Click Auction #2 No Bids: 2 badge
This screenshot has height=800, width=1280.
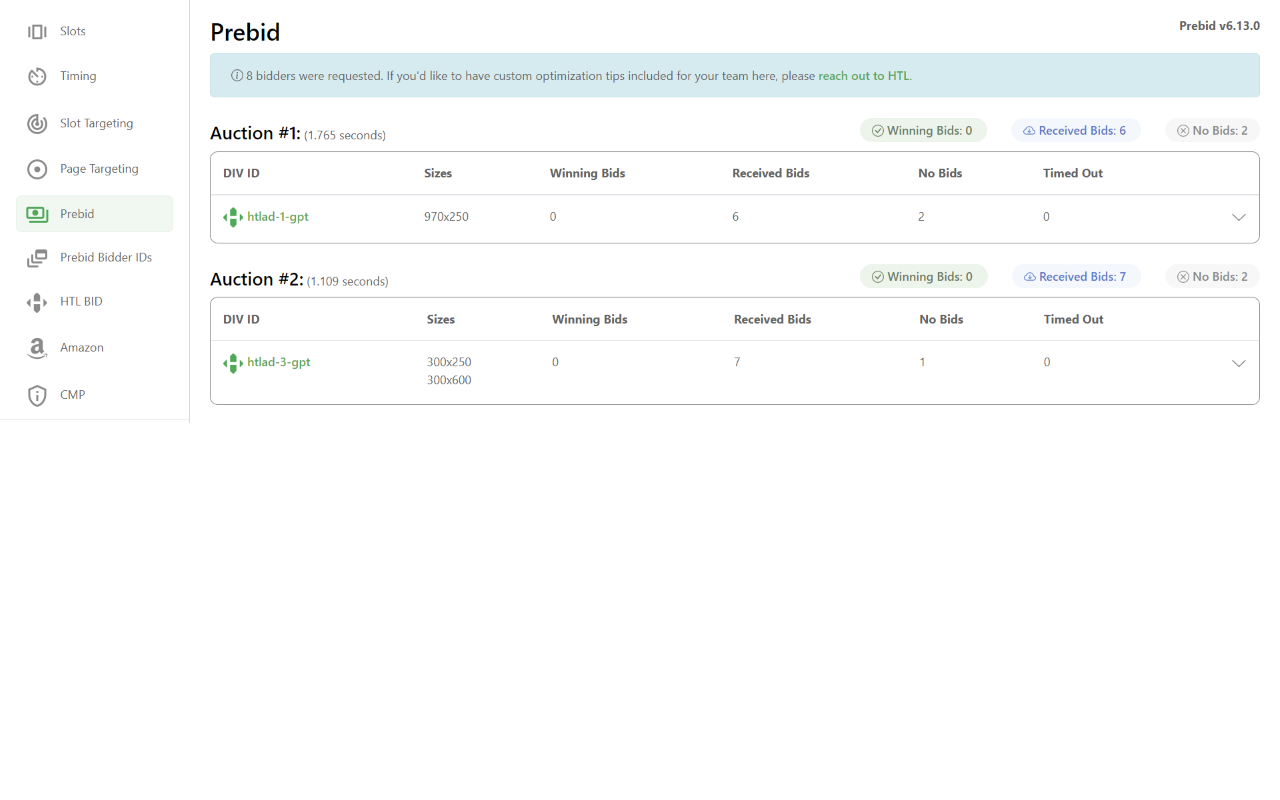pos(1212,277)
